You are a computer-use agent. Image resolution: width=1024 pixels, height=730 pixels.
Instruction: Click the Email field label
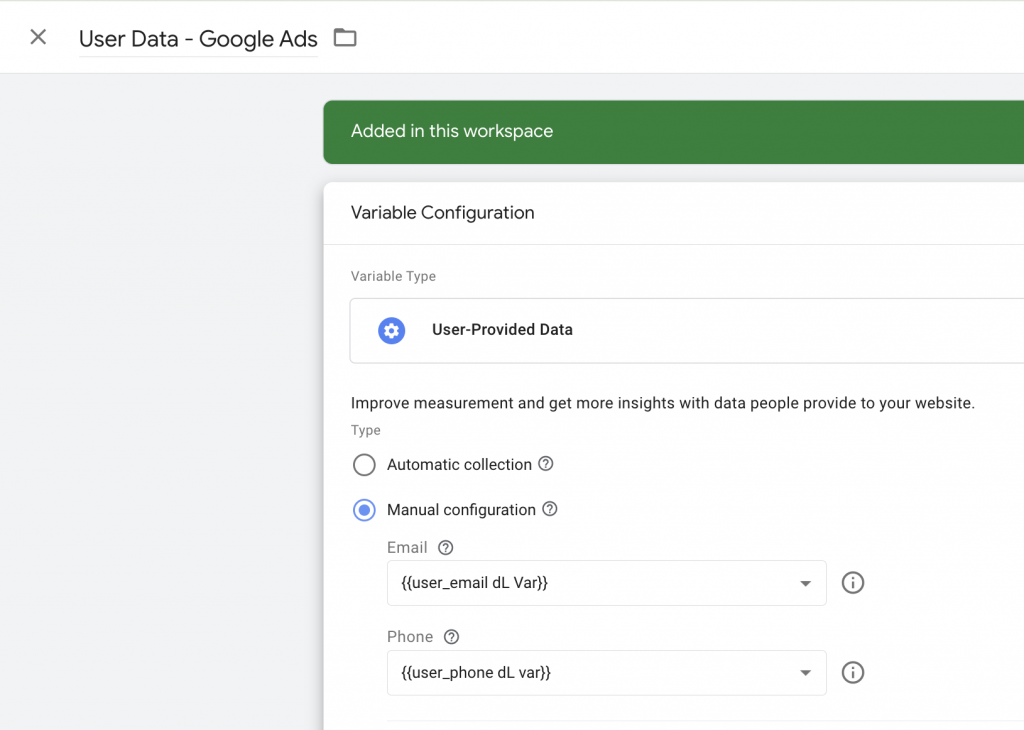coord(407,547)
